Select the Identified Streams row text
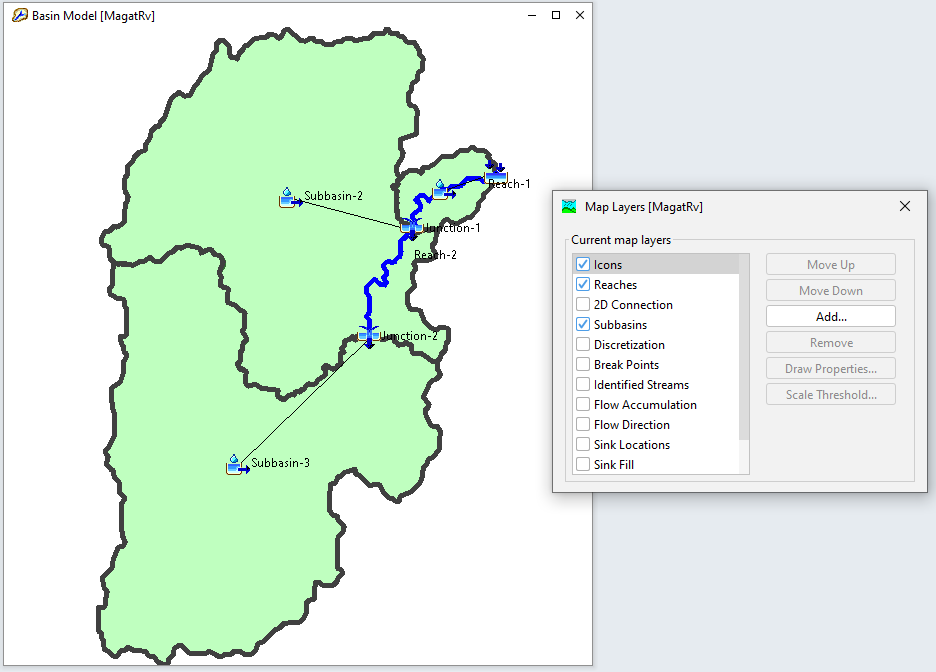This screenshot has width=936, height=672. 641,384
